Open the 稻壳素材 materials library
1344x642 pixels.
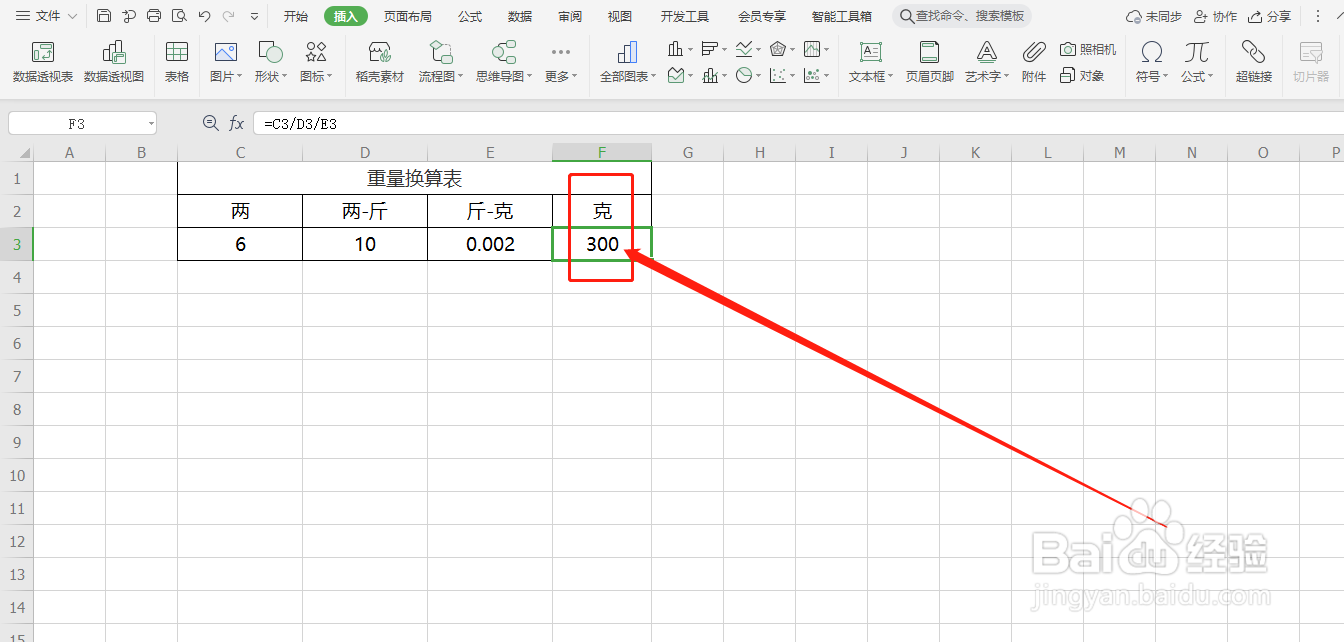point(379,60)
